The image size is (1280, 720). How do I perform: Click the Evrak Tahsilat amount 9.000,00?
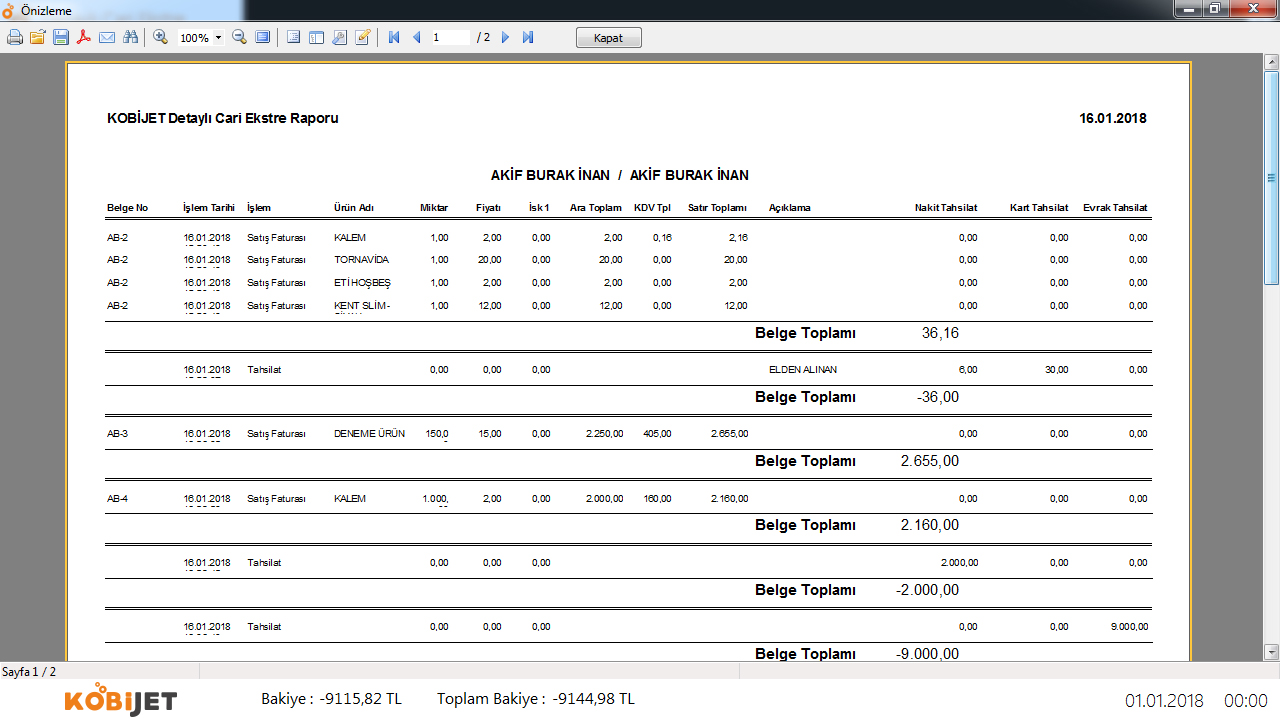tap(1129, 627)
